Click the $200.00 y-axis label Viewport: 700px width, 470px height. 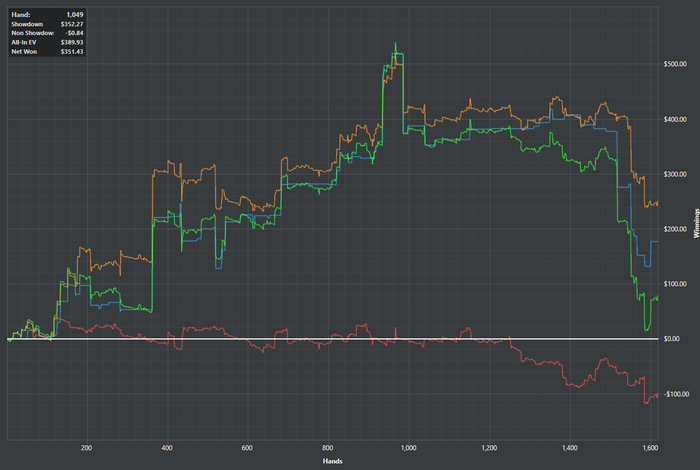point(675,229)
